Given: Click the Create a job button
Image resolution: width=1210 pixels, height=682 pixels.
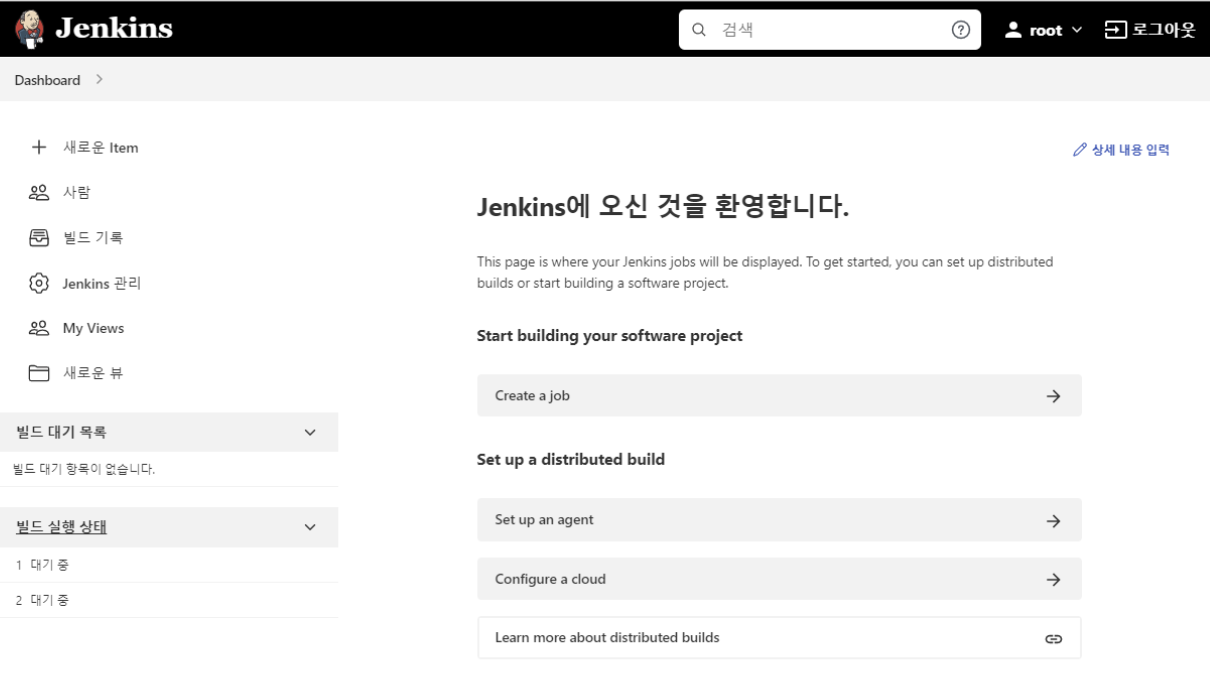Looking at the screenshot, I should click(779, 395).
